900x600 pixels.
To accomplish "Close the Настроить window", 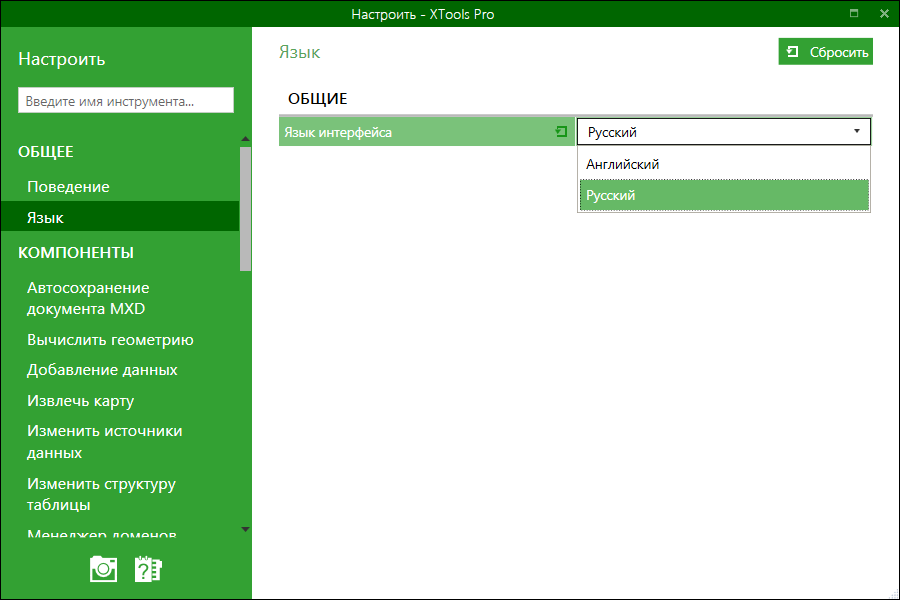I will pos(884,13).
